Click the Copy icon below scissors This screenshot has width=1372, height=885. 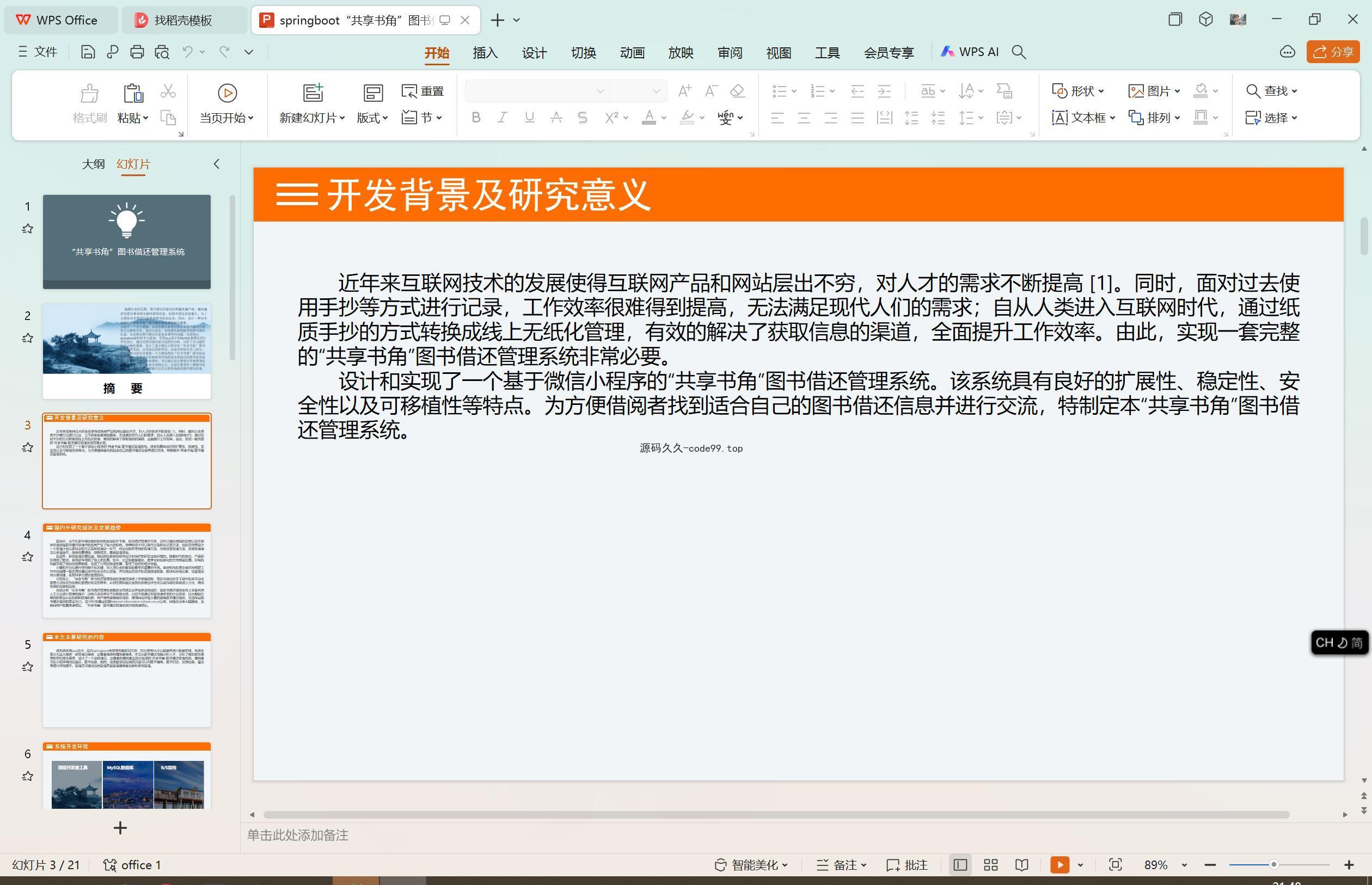(x=168, y=118)
